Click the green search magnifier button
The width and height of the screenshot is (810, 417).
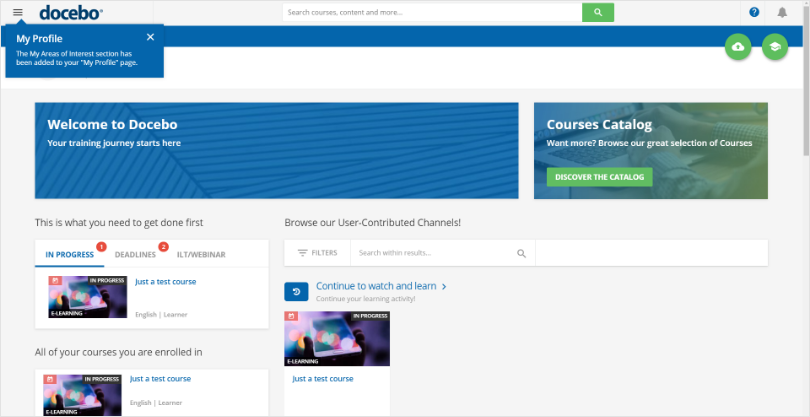click(x=597, y=12)
